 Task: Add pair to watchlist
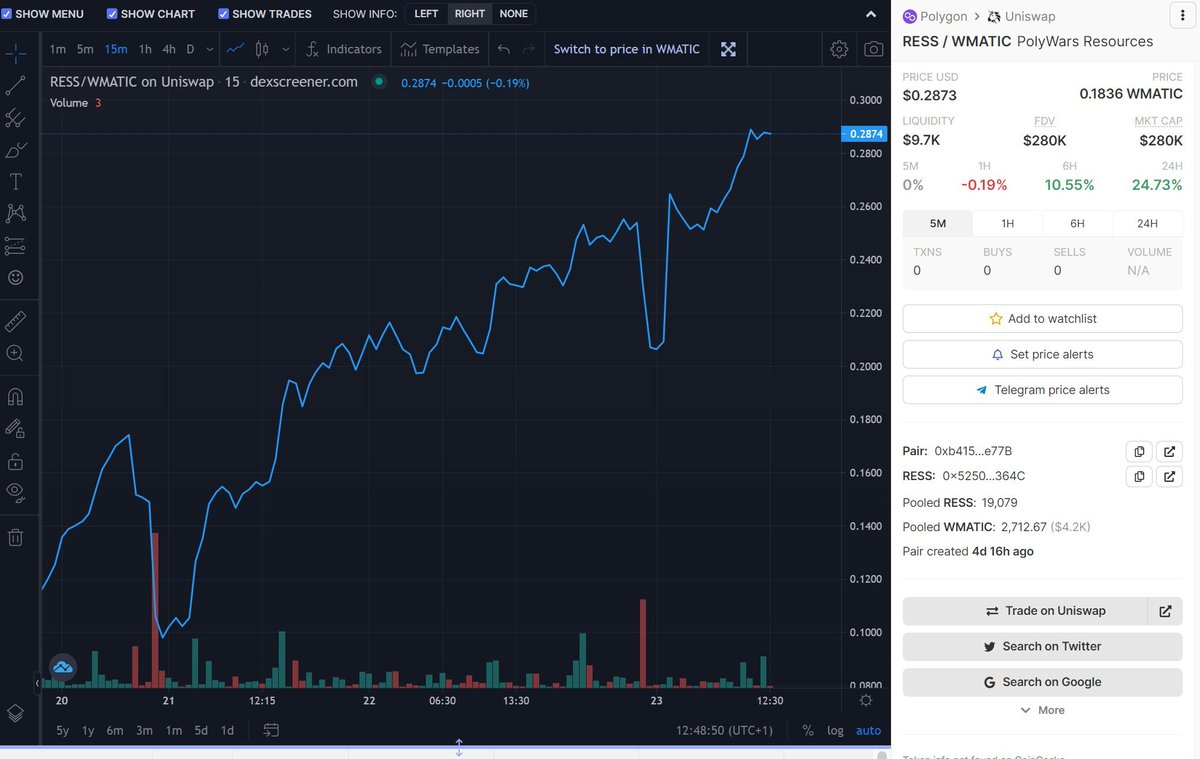click(x=1043, y=319)
